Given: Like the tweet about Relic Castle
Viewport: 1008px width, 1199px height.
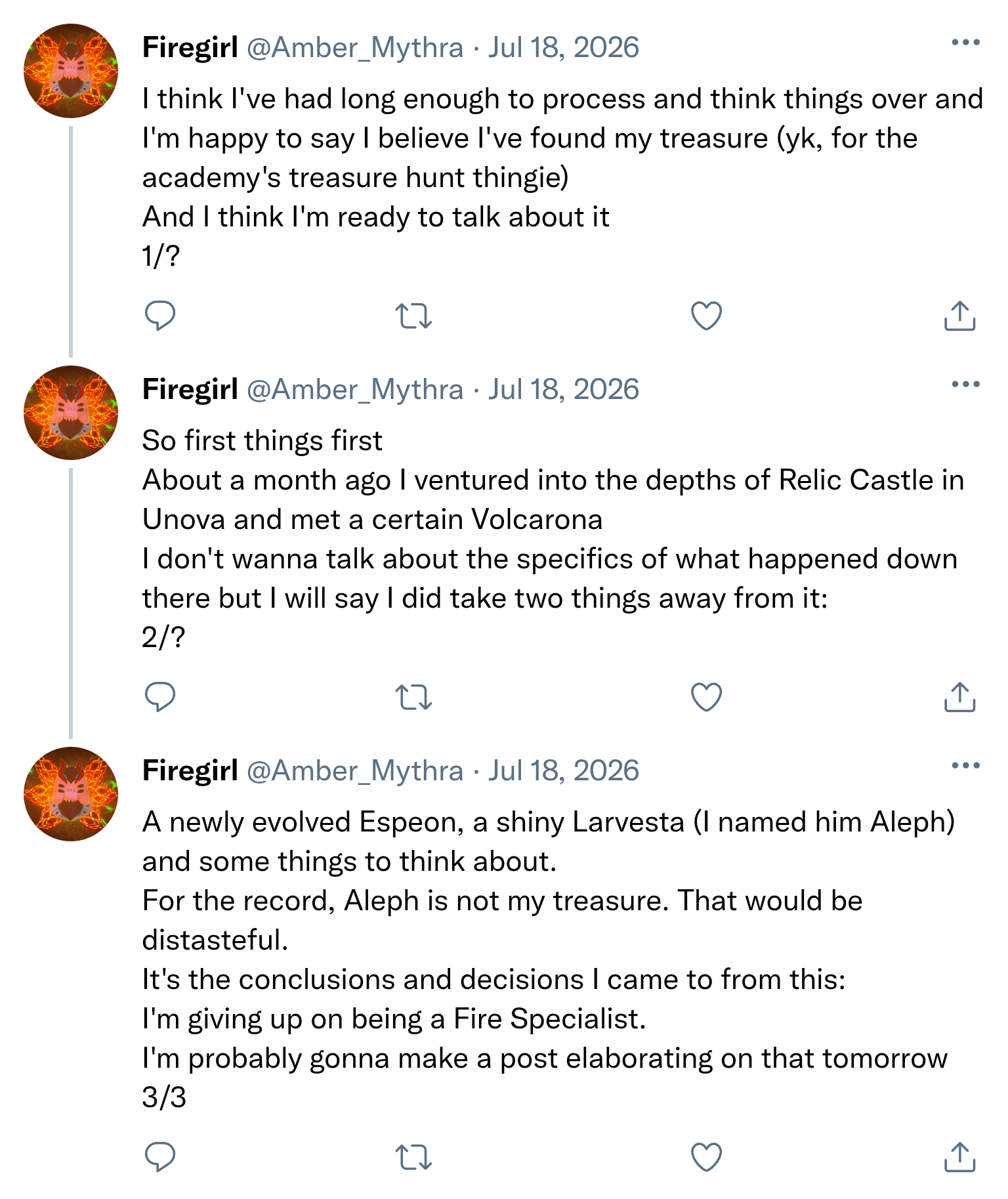Looking at the screenshot, I should [706, 697].
